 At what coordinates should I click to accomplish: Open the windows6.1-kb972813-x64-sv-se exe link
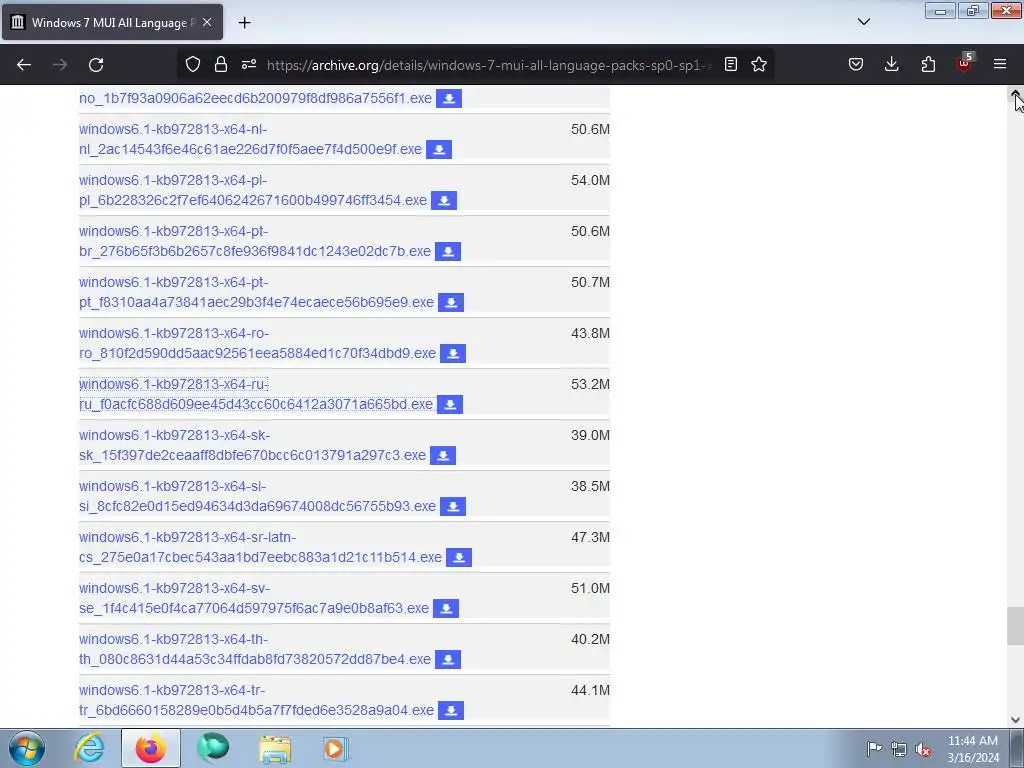click(254, 598)
